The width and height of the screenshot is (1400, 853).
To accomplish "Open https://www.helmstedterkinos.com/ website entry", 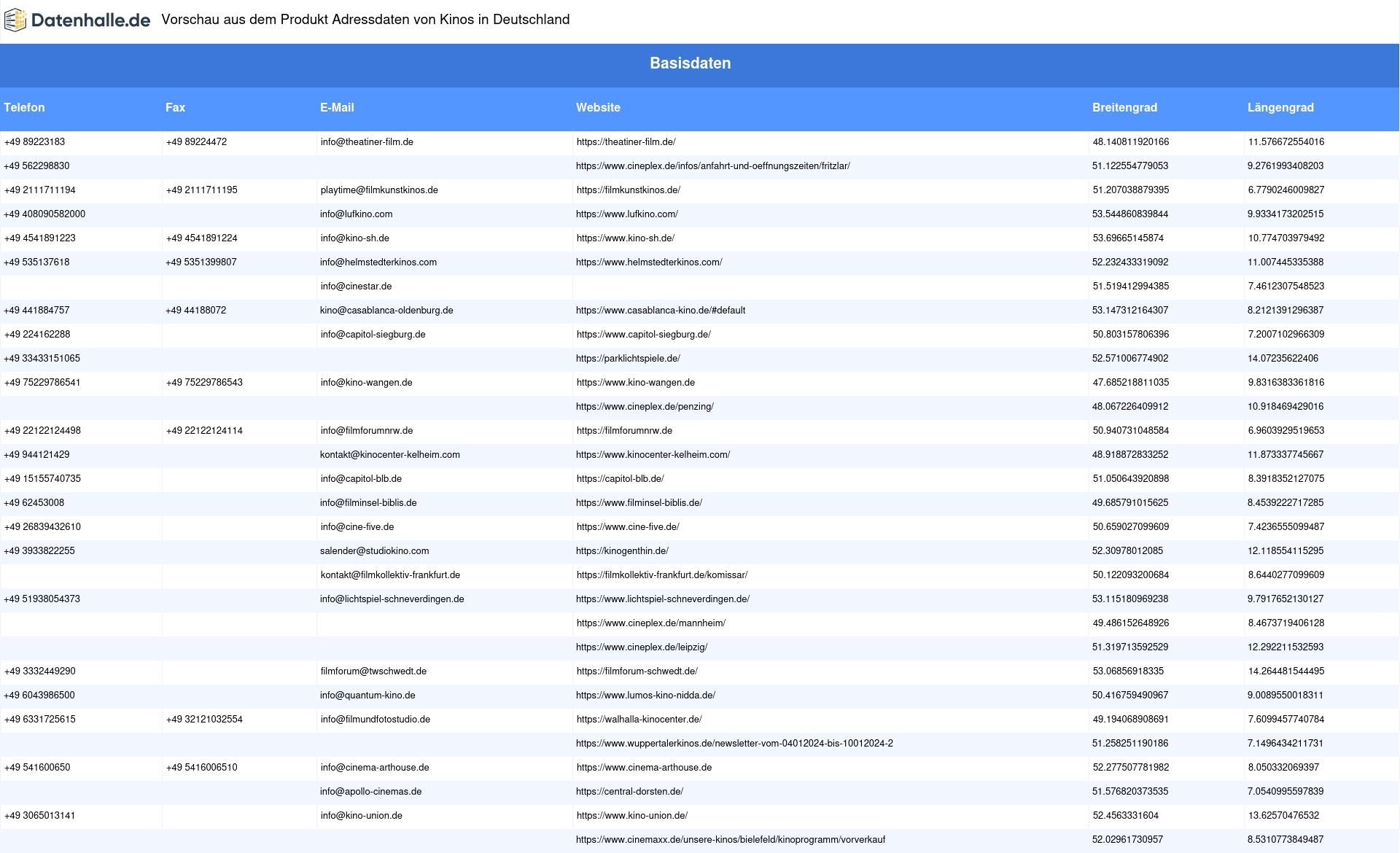I will 649,262.
